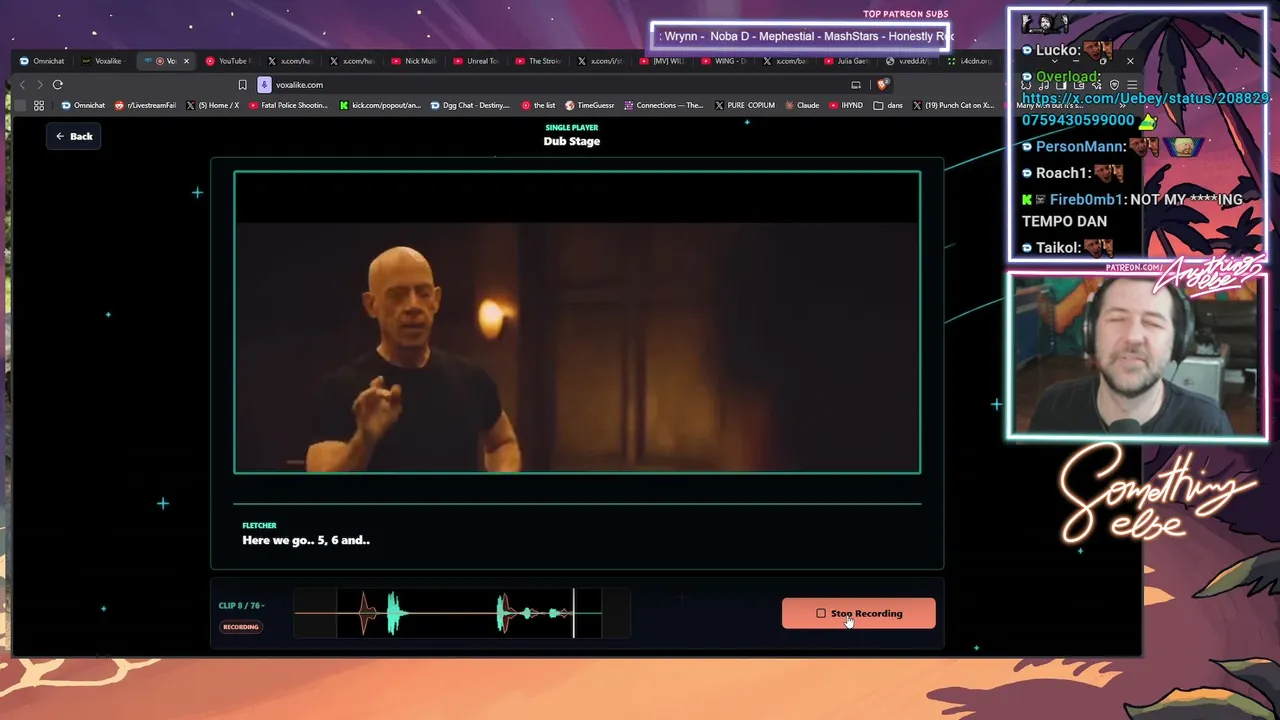Image resolution: width=1280 pixels, height=720 pixels.
Task: Open the apps grid in bookmarks bar
Action: 39,105
